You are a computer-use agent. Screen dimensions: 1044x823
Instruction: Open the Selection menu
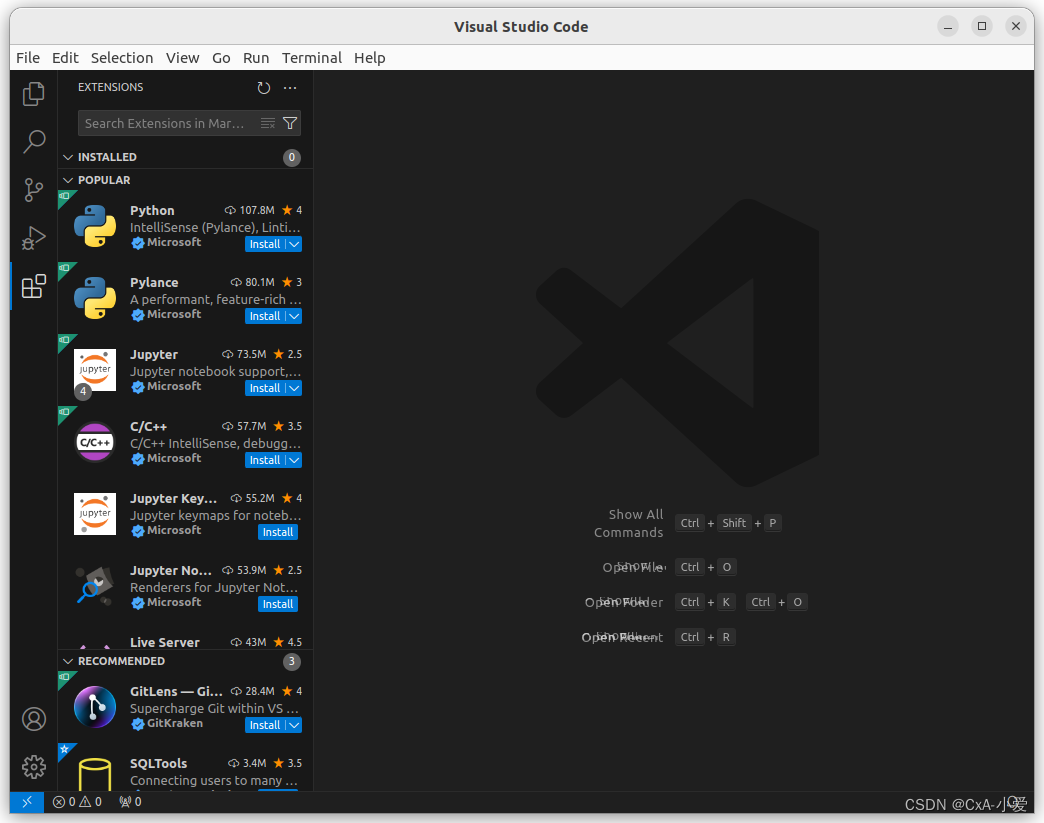pos(122,58)
